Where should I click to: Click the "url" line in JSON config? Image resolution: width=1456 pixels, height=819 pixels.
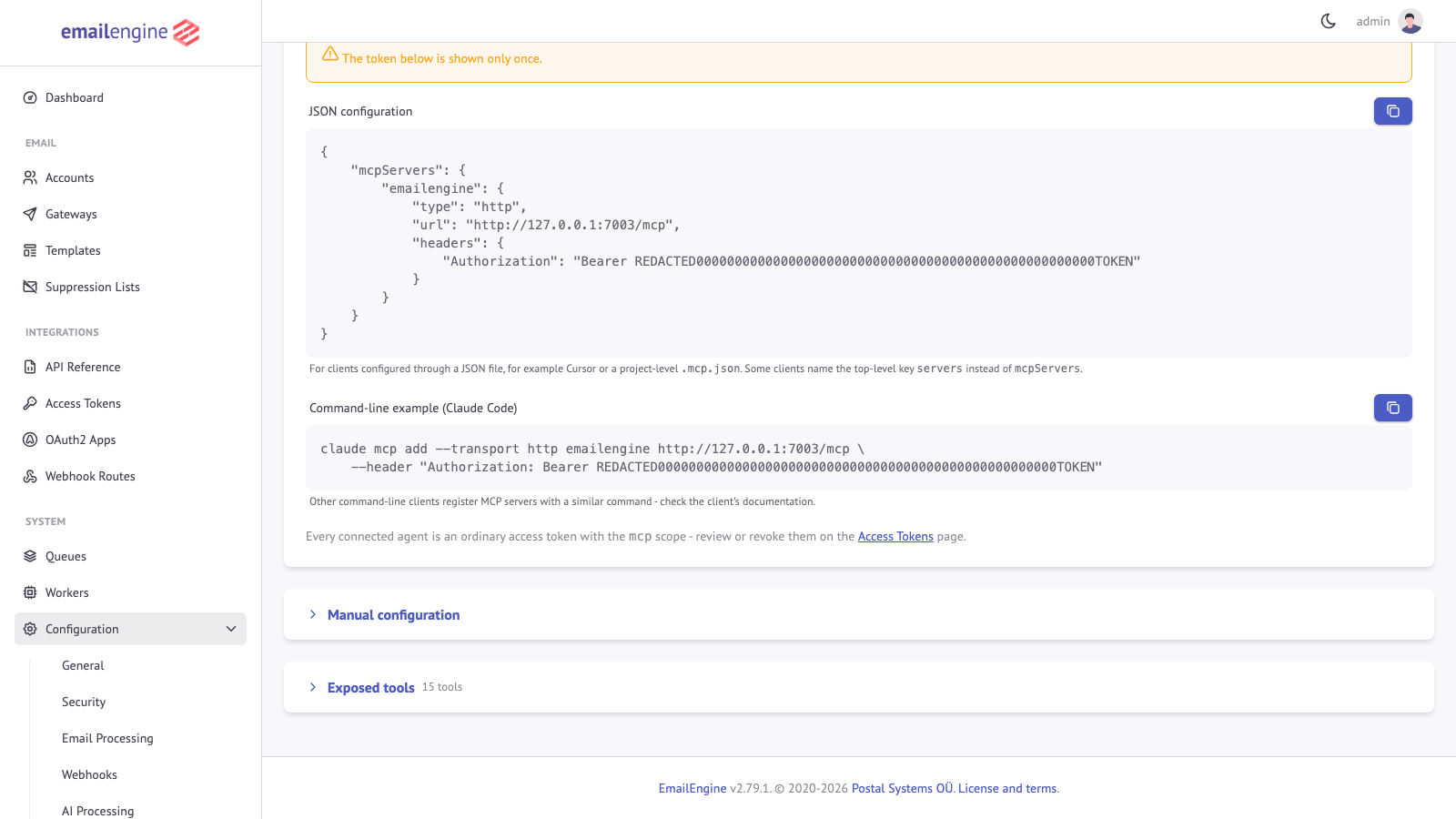coord(546,225)
